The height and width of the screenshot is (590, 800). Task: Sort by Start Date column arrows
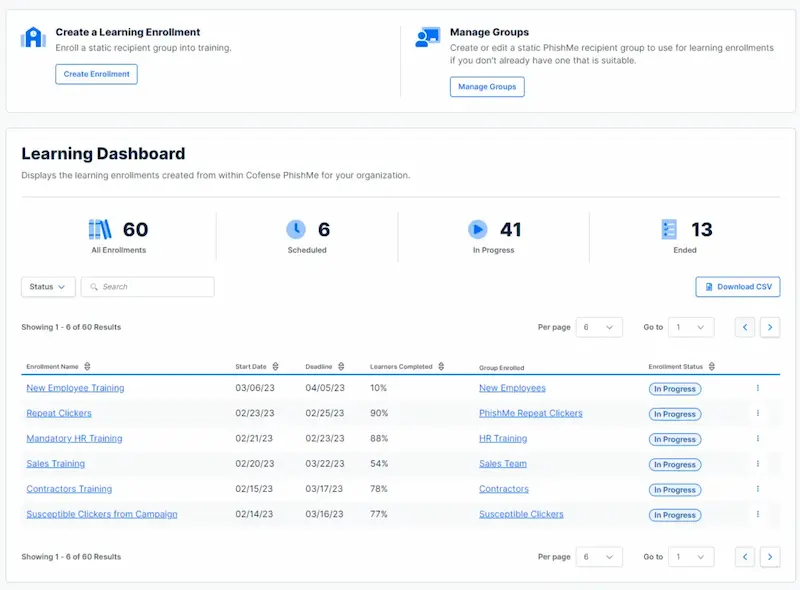click(x=276, y=366)
